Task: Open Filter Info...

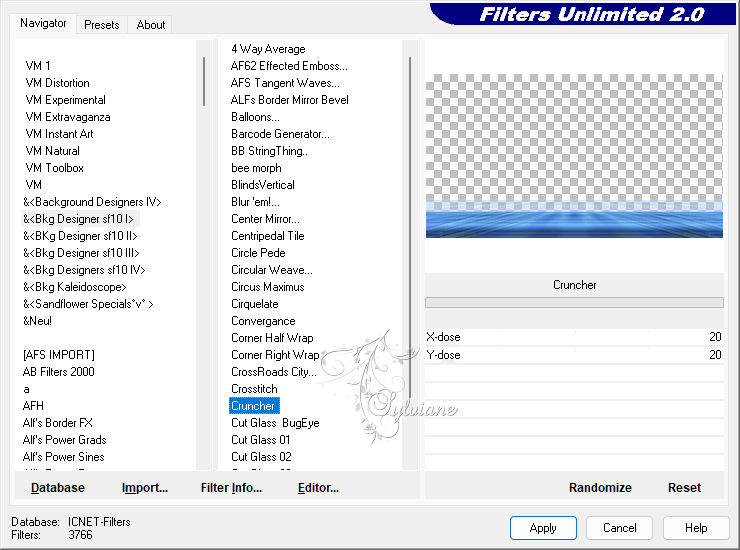Action: 231,488
